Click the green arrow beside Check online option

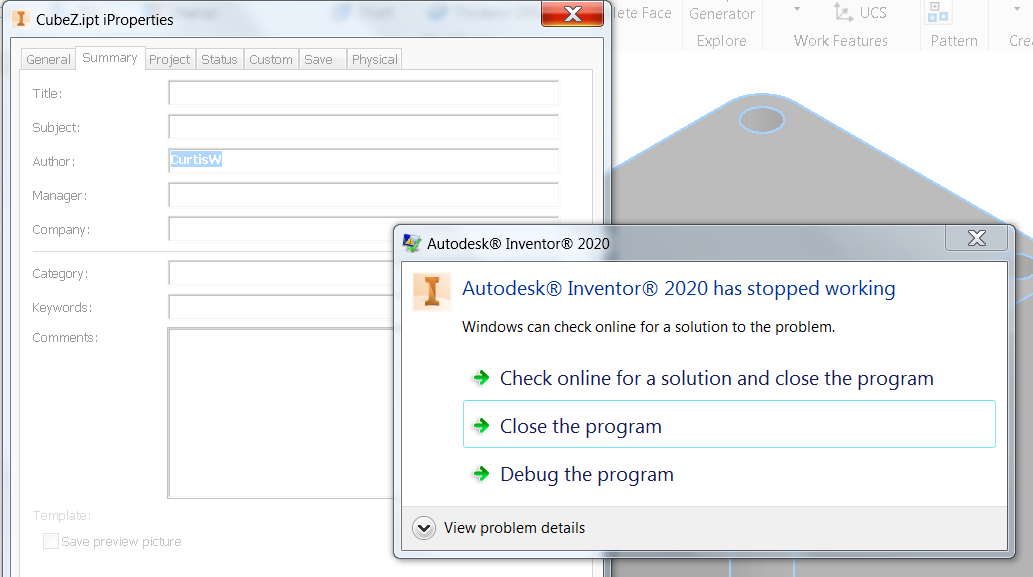point(482,379)
